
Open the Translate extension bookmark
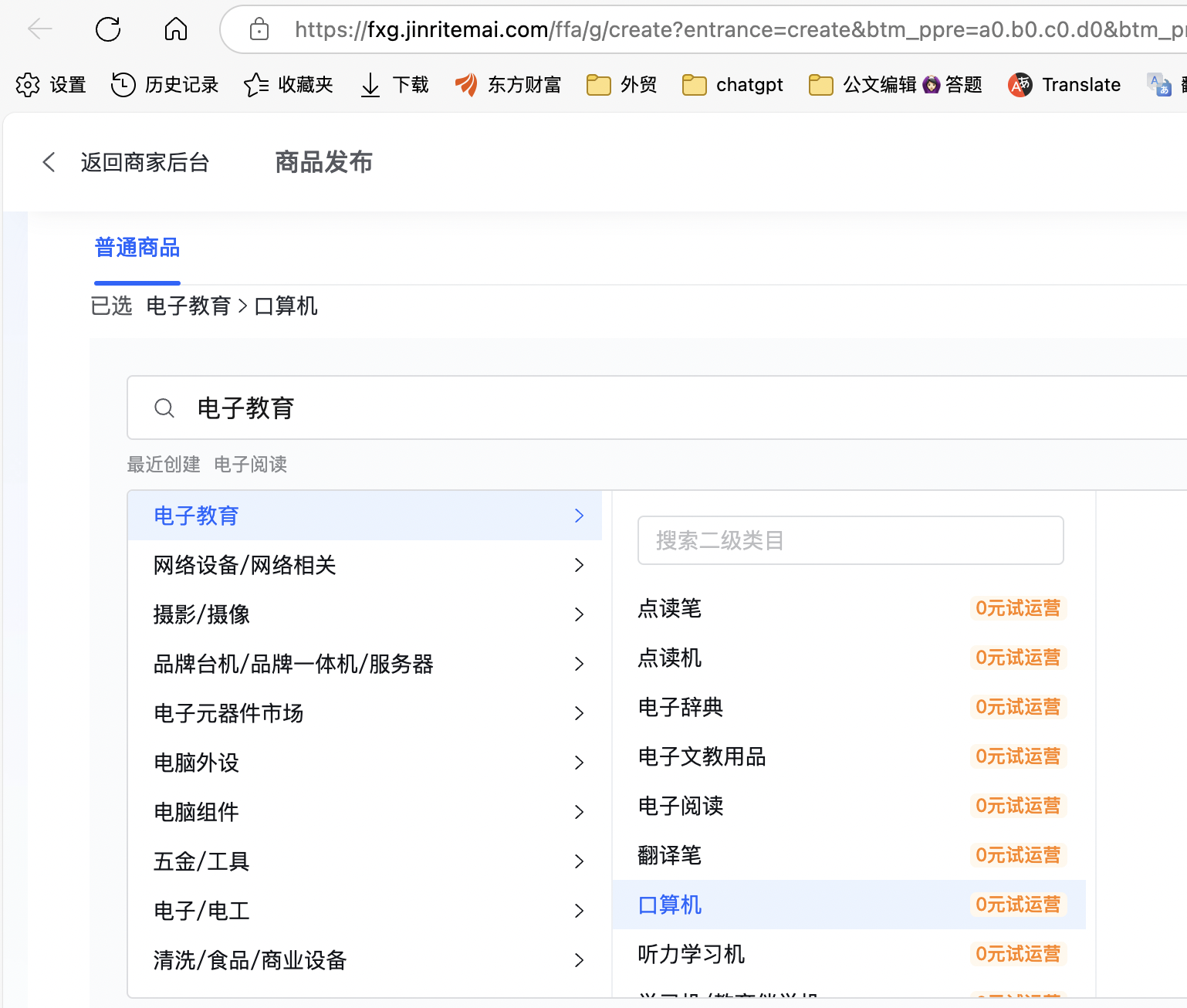point(1064,85)
